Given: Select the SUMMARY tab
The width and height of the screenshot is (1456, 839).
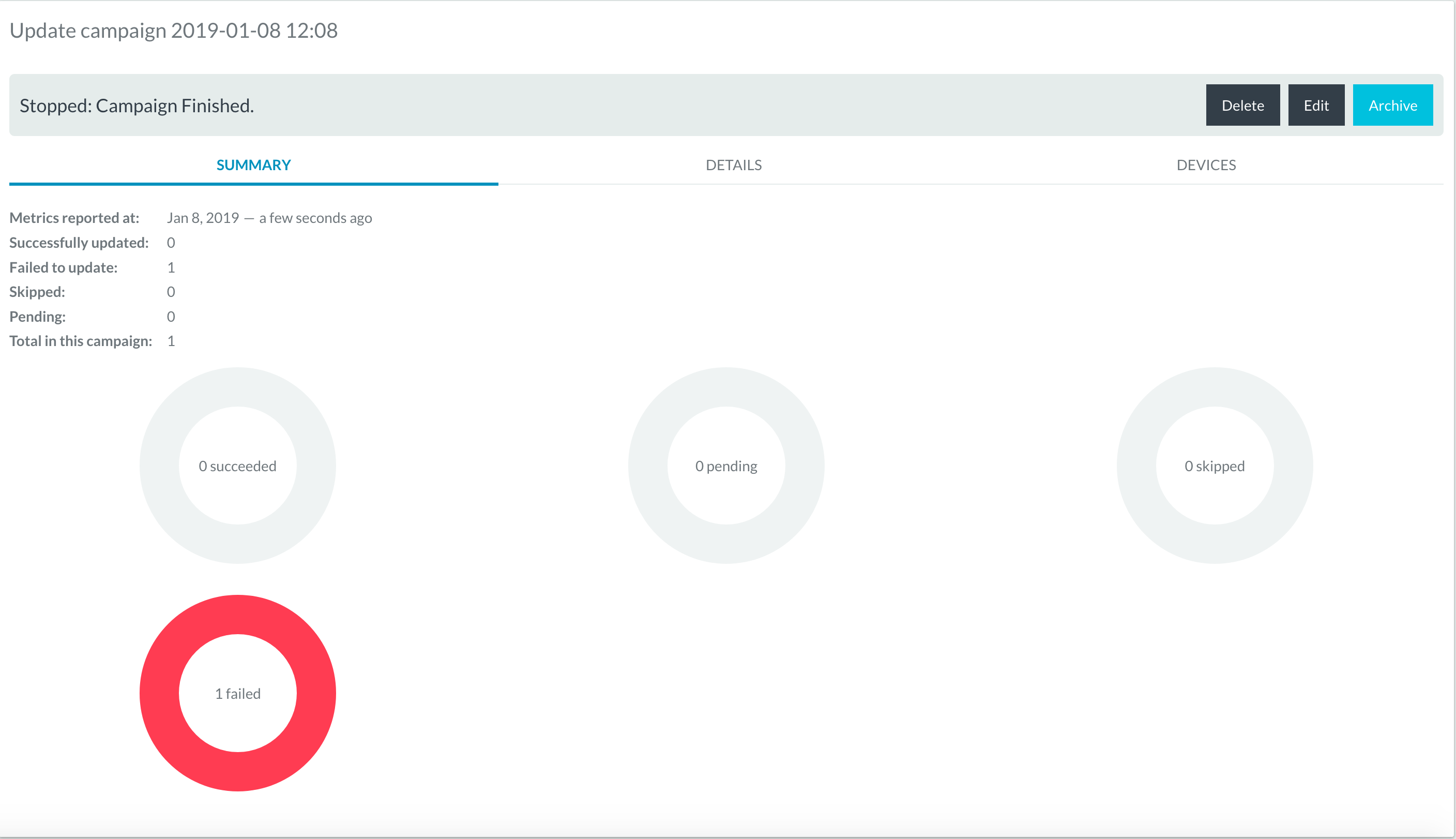Looking at the screenshot, I should pyautogui.click(x=253, y=166).
